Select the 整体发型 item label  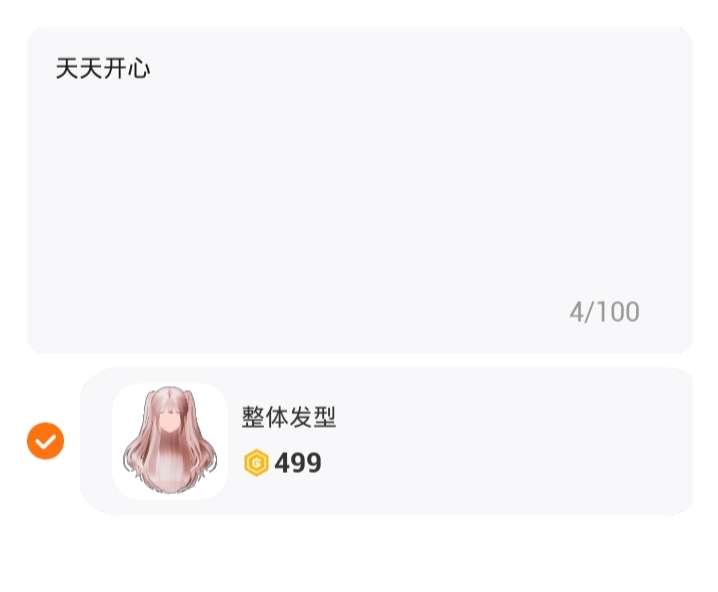click(289, 417)
